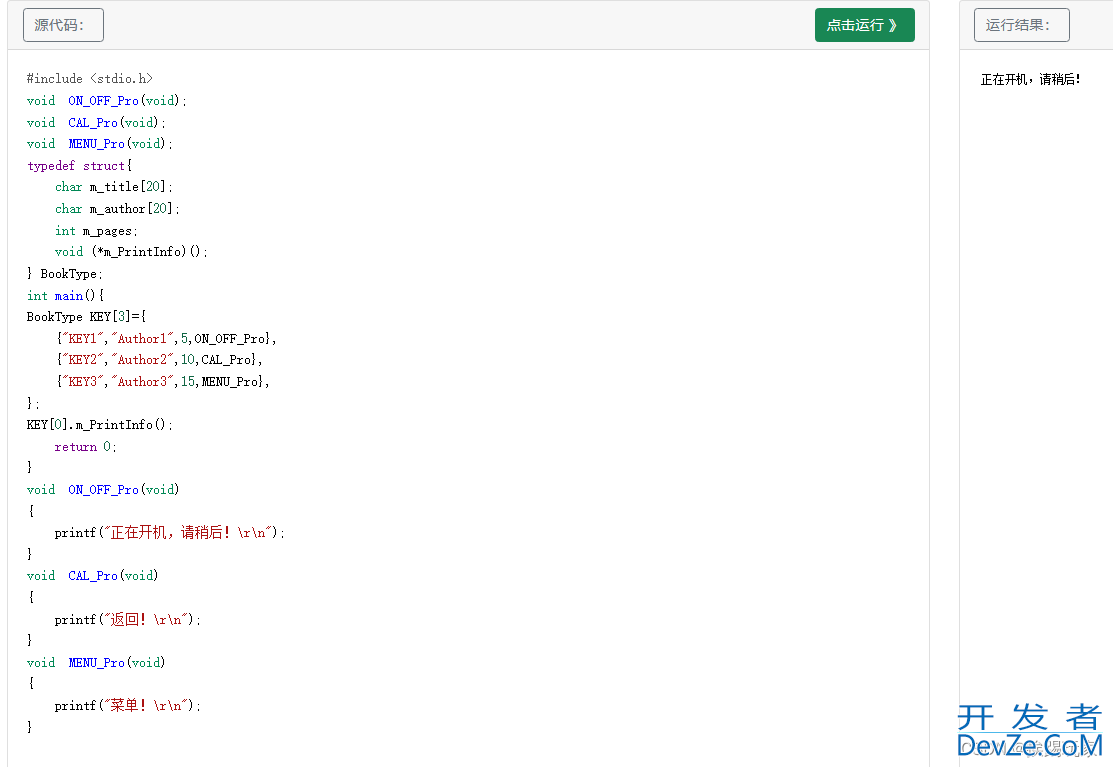Click the "KEY3" initializer row
1113x767 pixels.
(163, 382)
